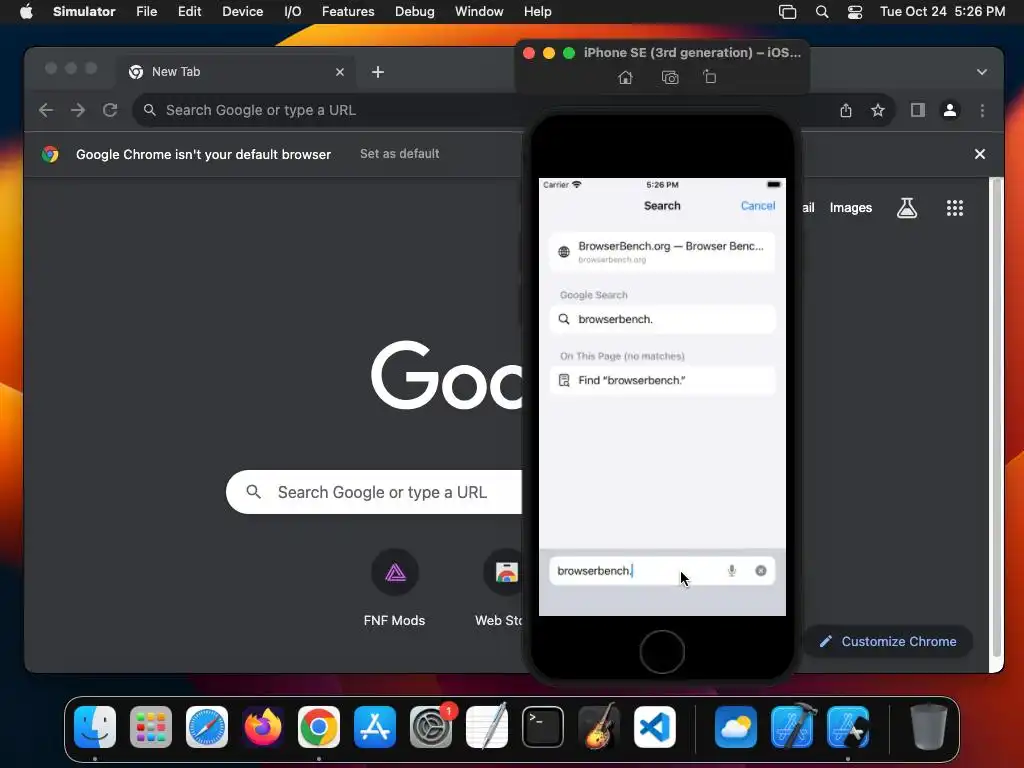The width and height of the screenshot is (1024, 768).
Task: Dismiss the default browser banner
Action: (x=980, y=154)
